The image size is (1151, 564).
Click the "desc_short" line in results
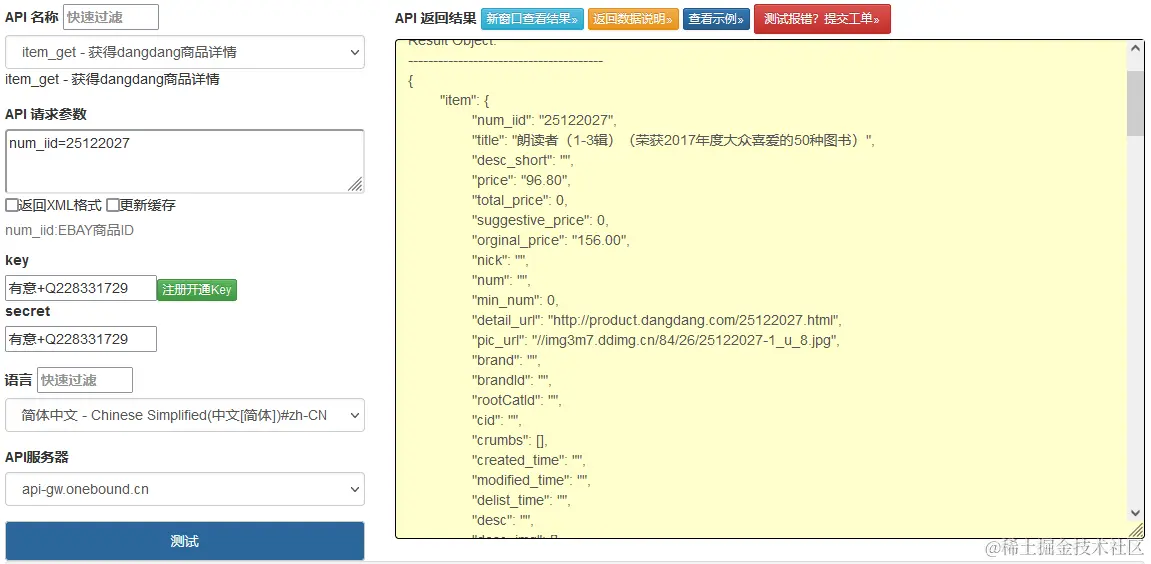pos(523,160)
